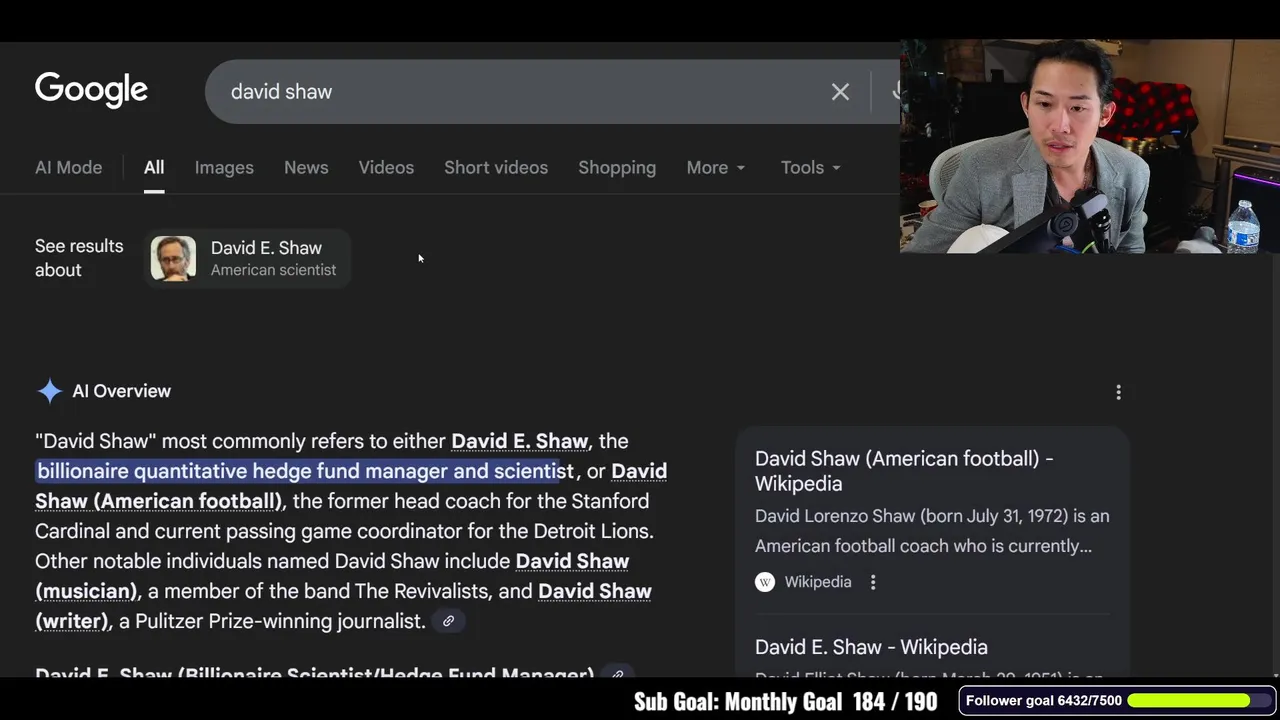Click the See results about label

tap(79, 258)
